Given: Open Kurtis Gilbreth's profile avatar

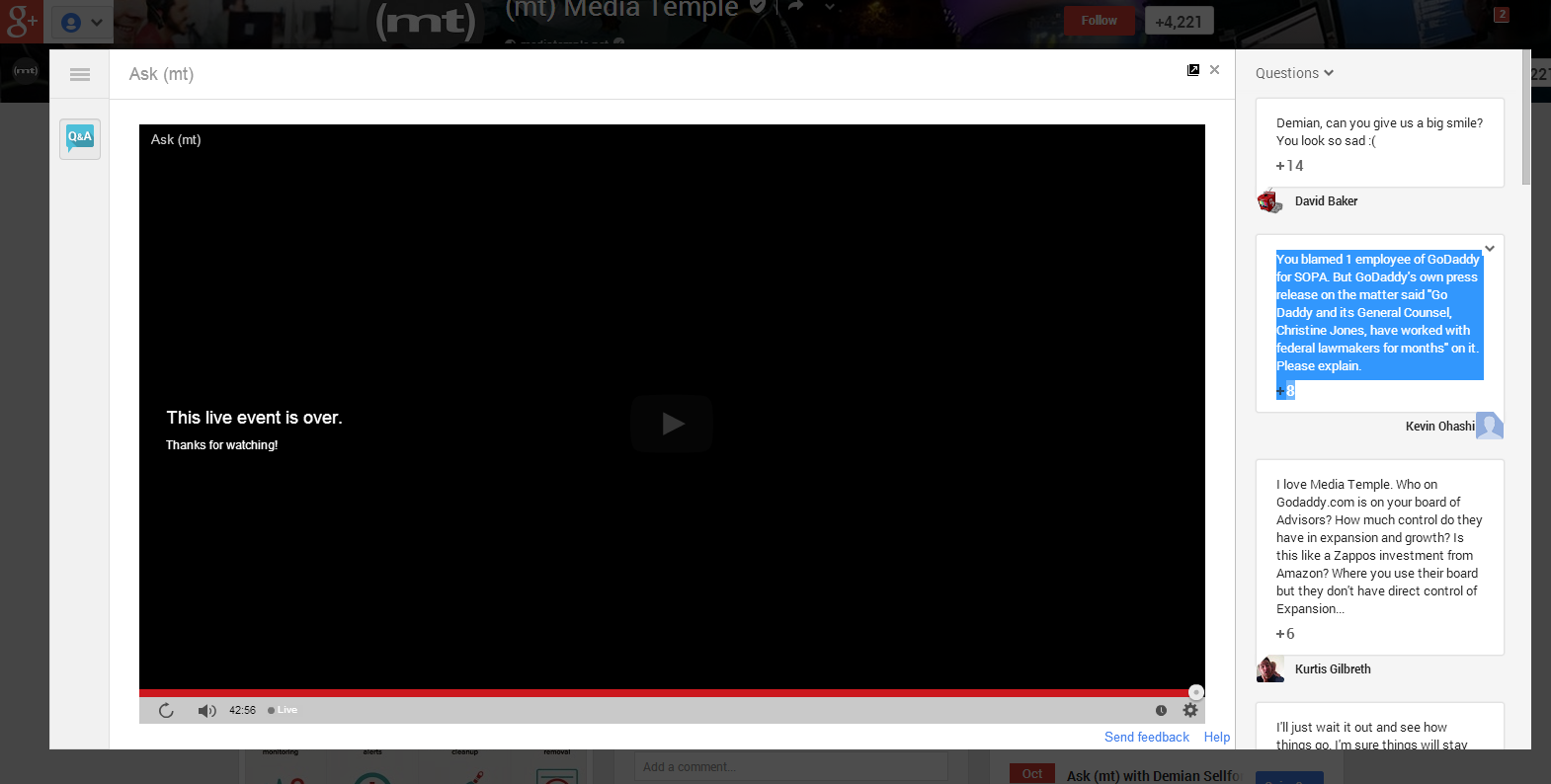Looking at the screenshot, I should 1270,669.
